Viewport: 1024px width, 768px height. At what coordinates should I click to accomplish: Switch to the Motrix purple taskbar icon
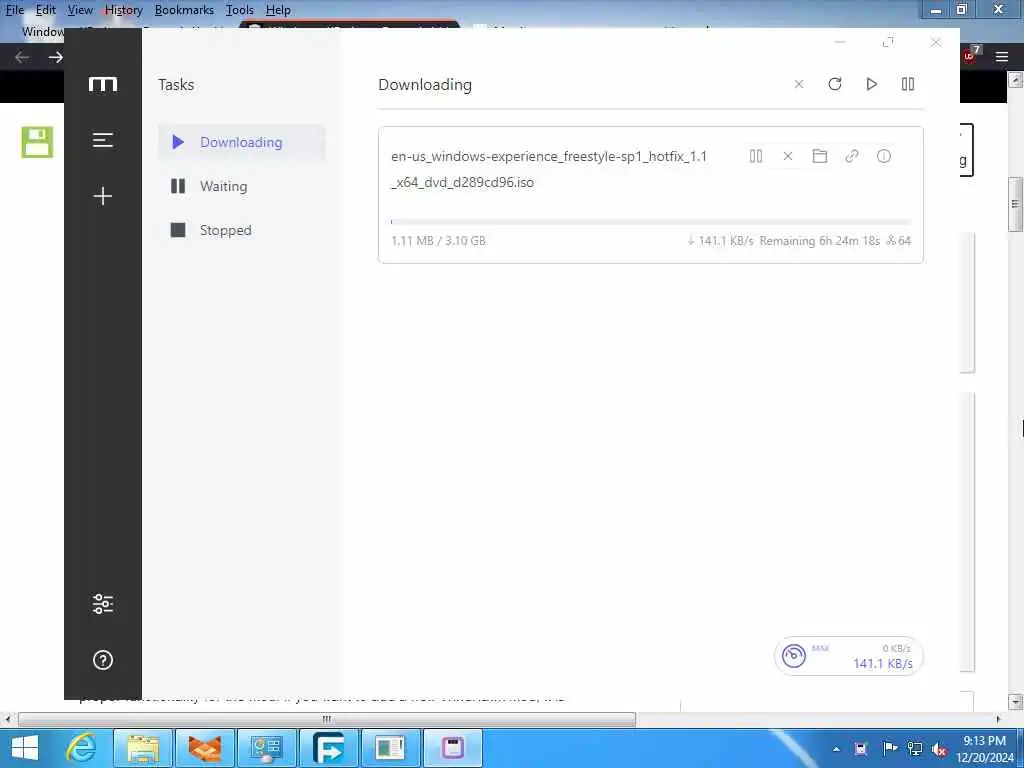tap(452, 748)
